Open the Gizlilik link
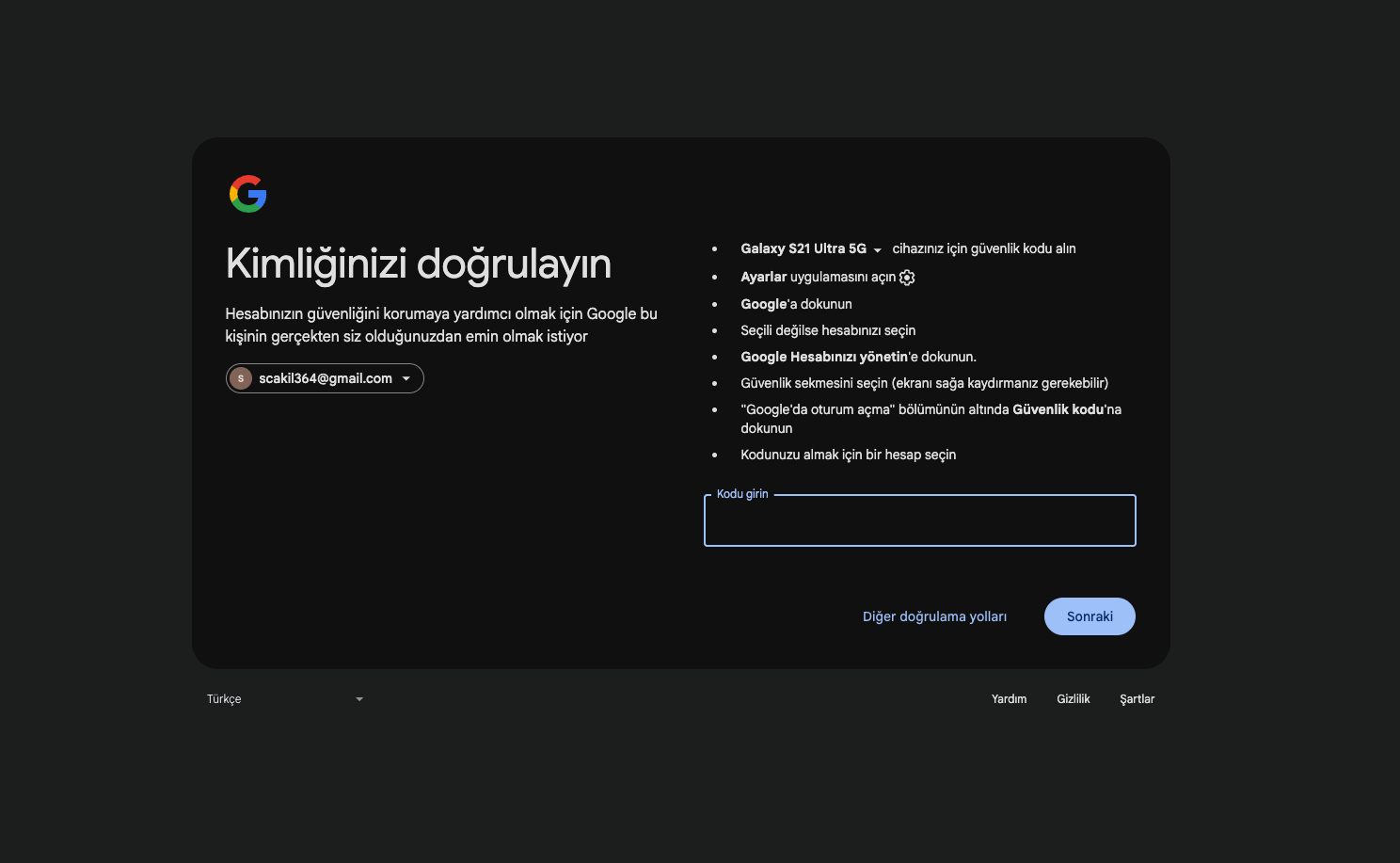The image size is (1400, 863). pyautogui.click(x=1074, y=699)
